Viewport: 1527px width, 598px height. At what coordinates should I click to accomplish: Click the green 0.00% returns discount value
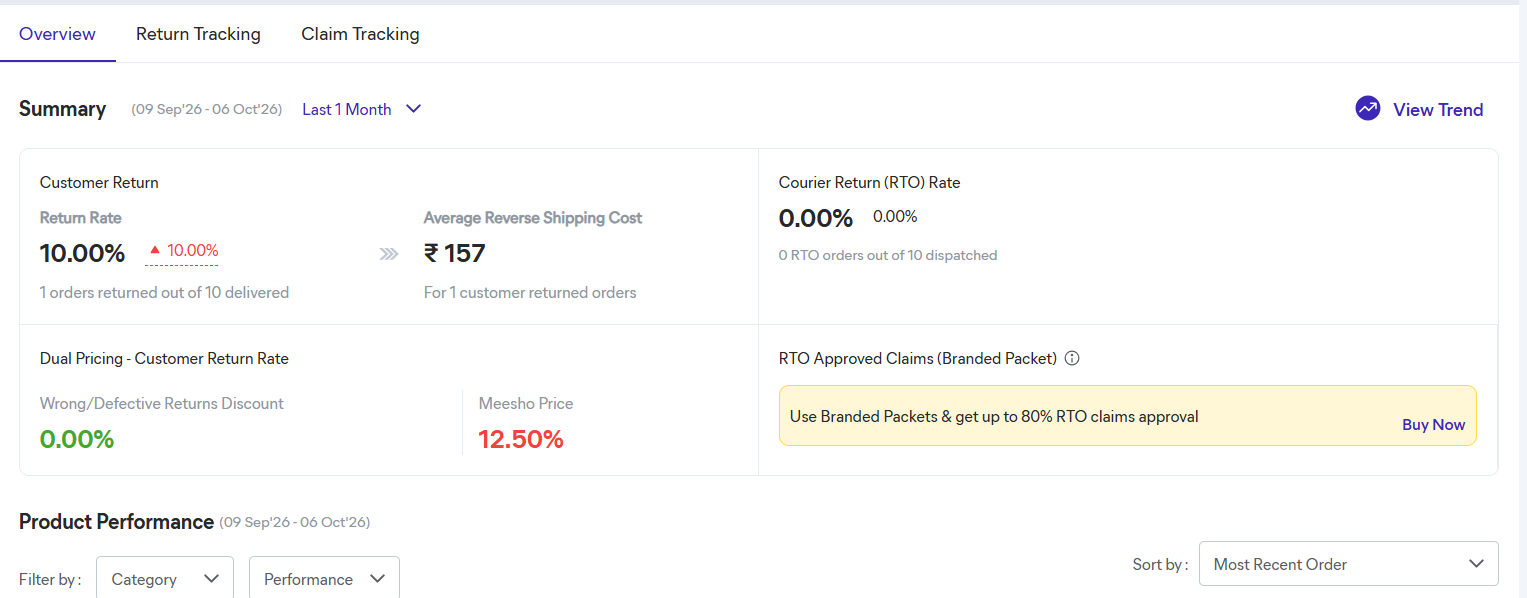tap(77, 439)
